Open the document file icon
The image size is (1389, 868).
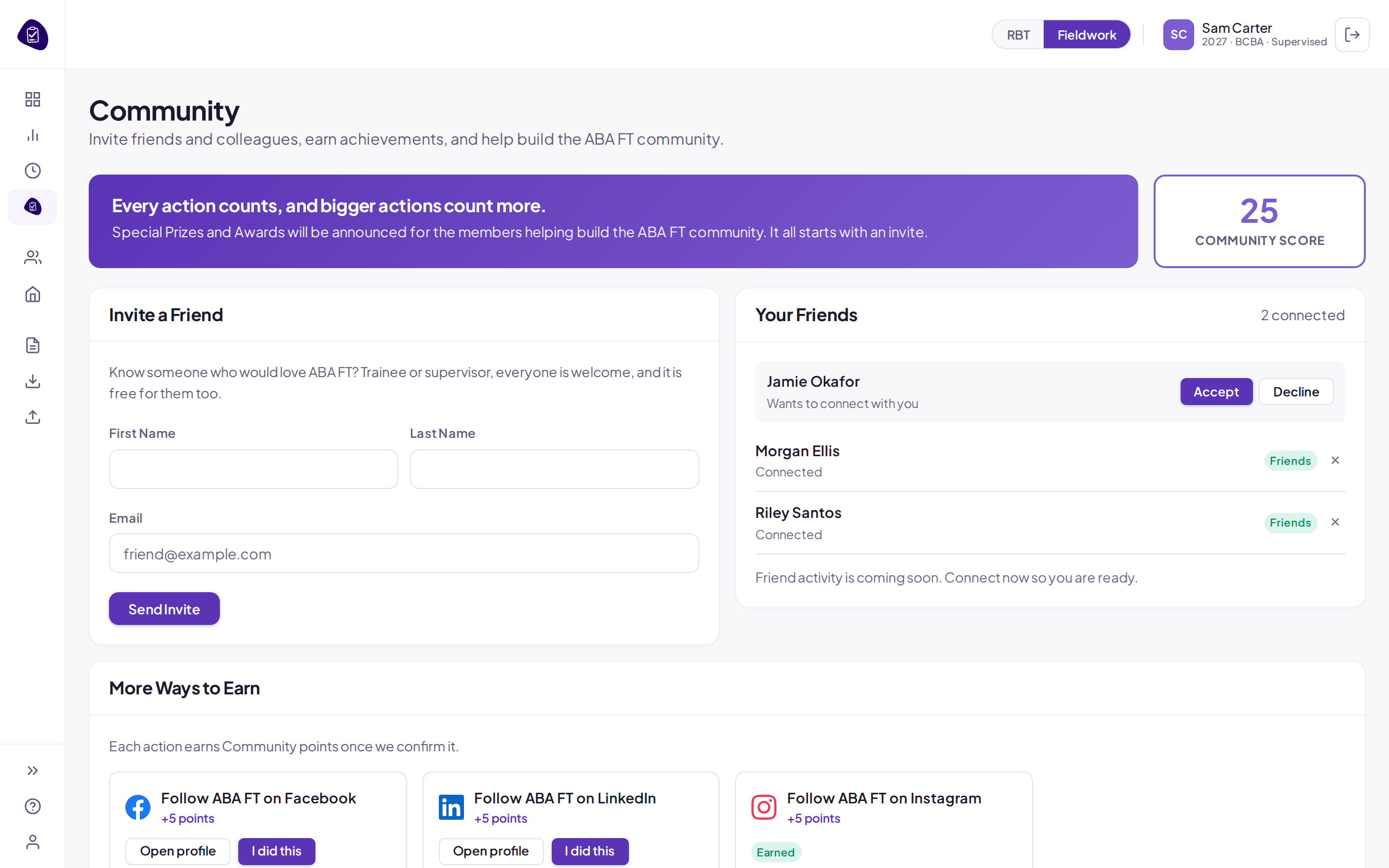click(33, 345)
